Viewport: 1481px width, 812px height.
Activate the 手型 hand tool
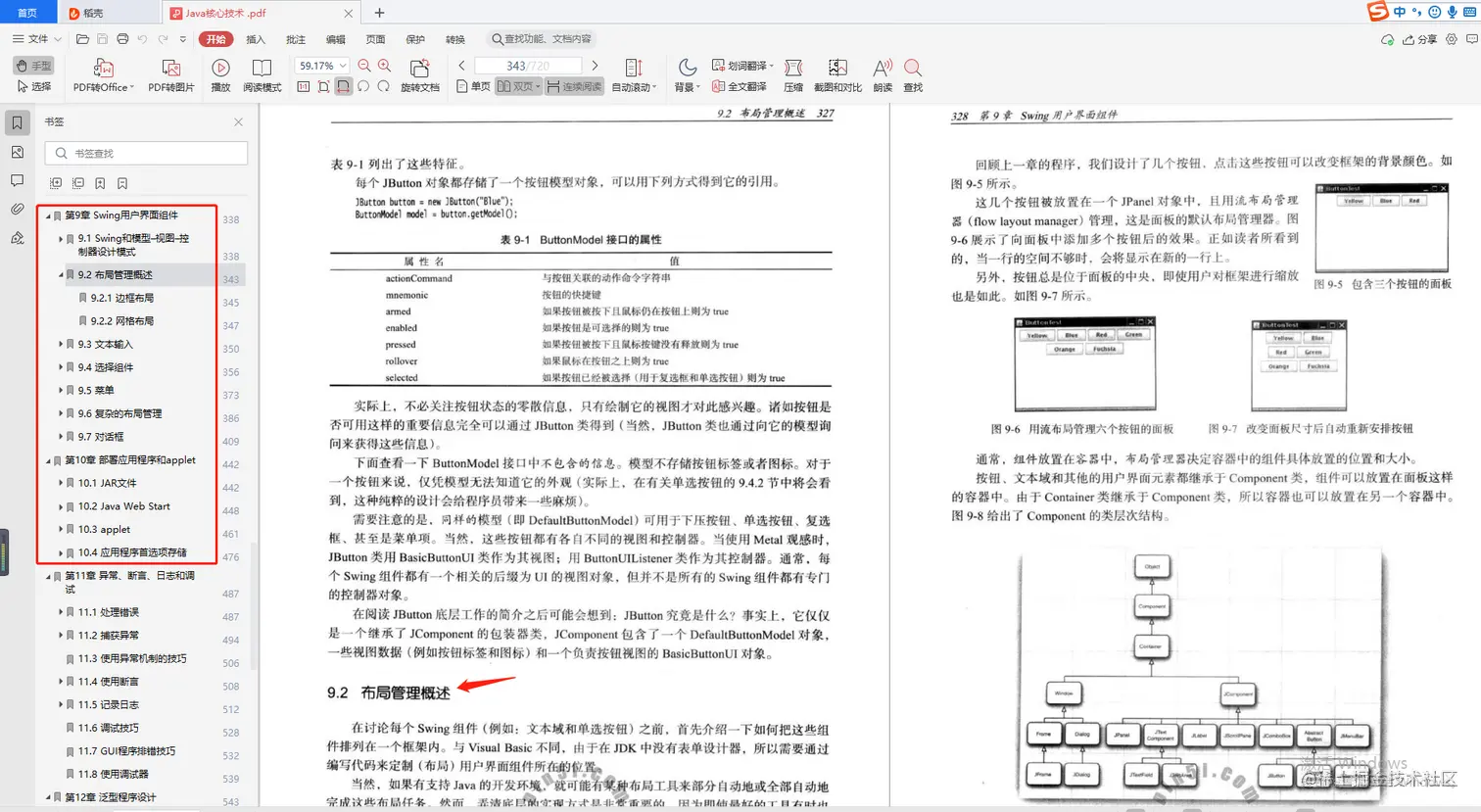(x=32, y=65)
